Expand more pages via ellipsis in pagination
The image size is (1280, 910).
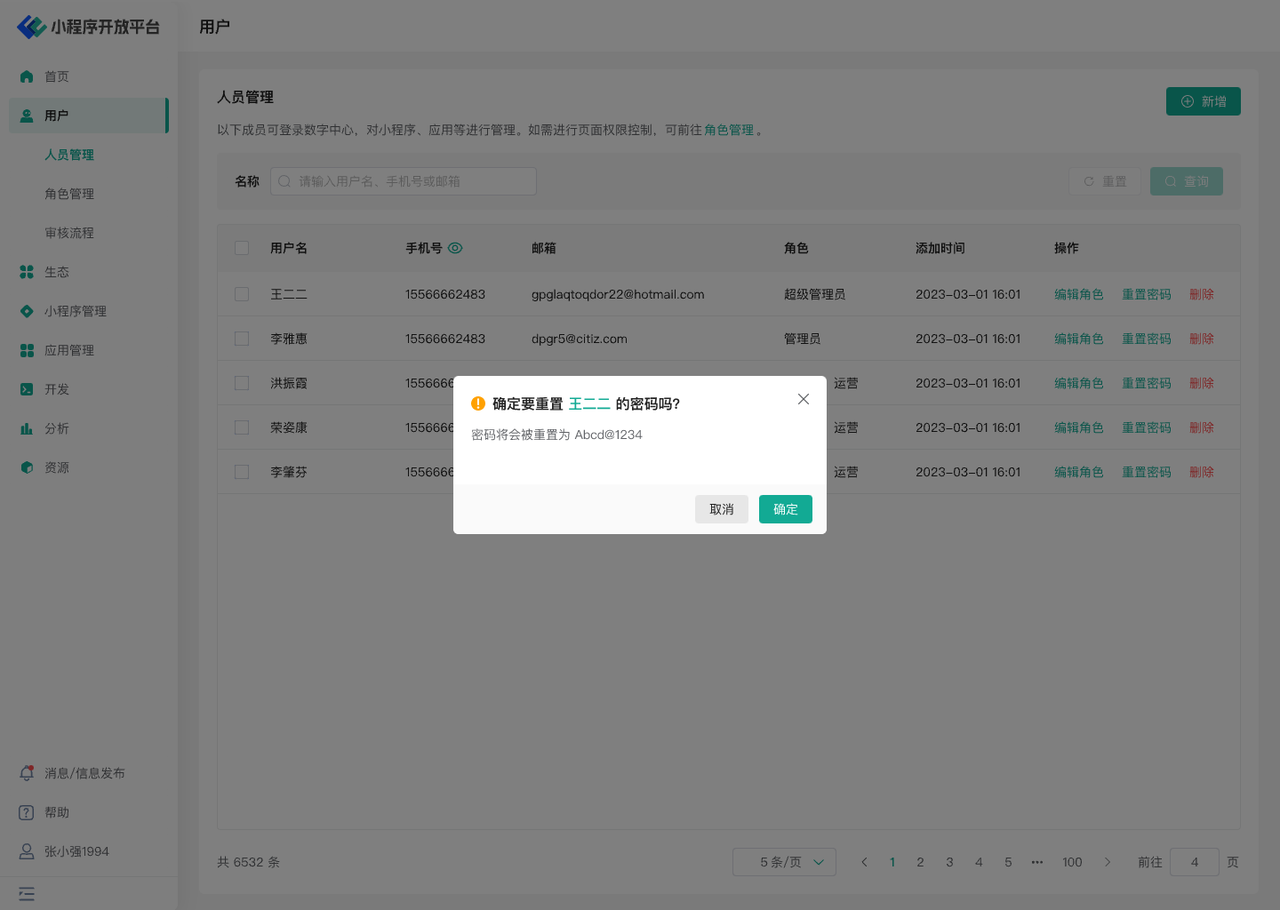1037,862
